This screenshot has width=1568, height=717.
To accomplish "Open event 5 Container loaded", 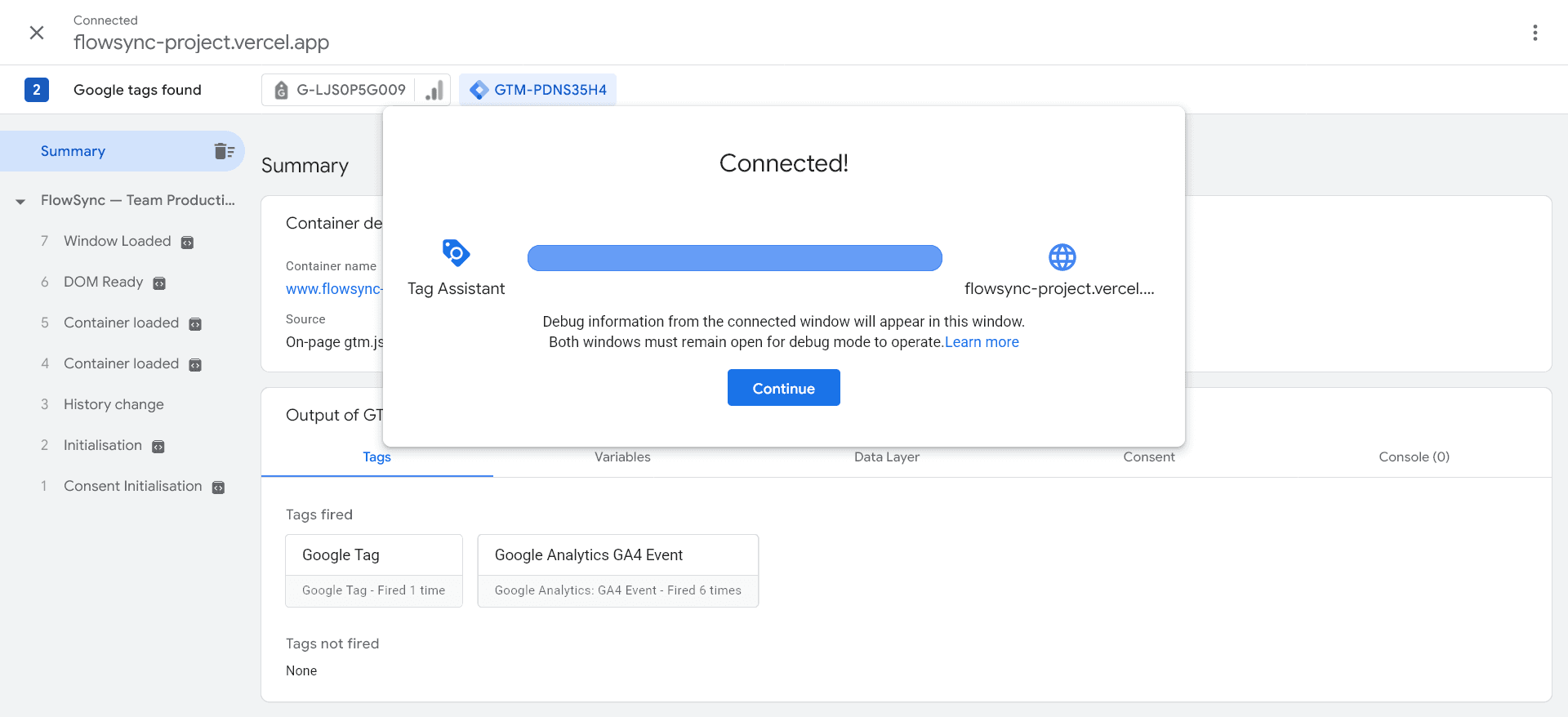I will [x=121, y=323].
